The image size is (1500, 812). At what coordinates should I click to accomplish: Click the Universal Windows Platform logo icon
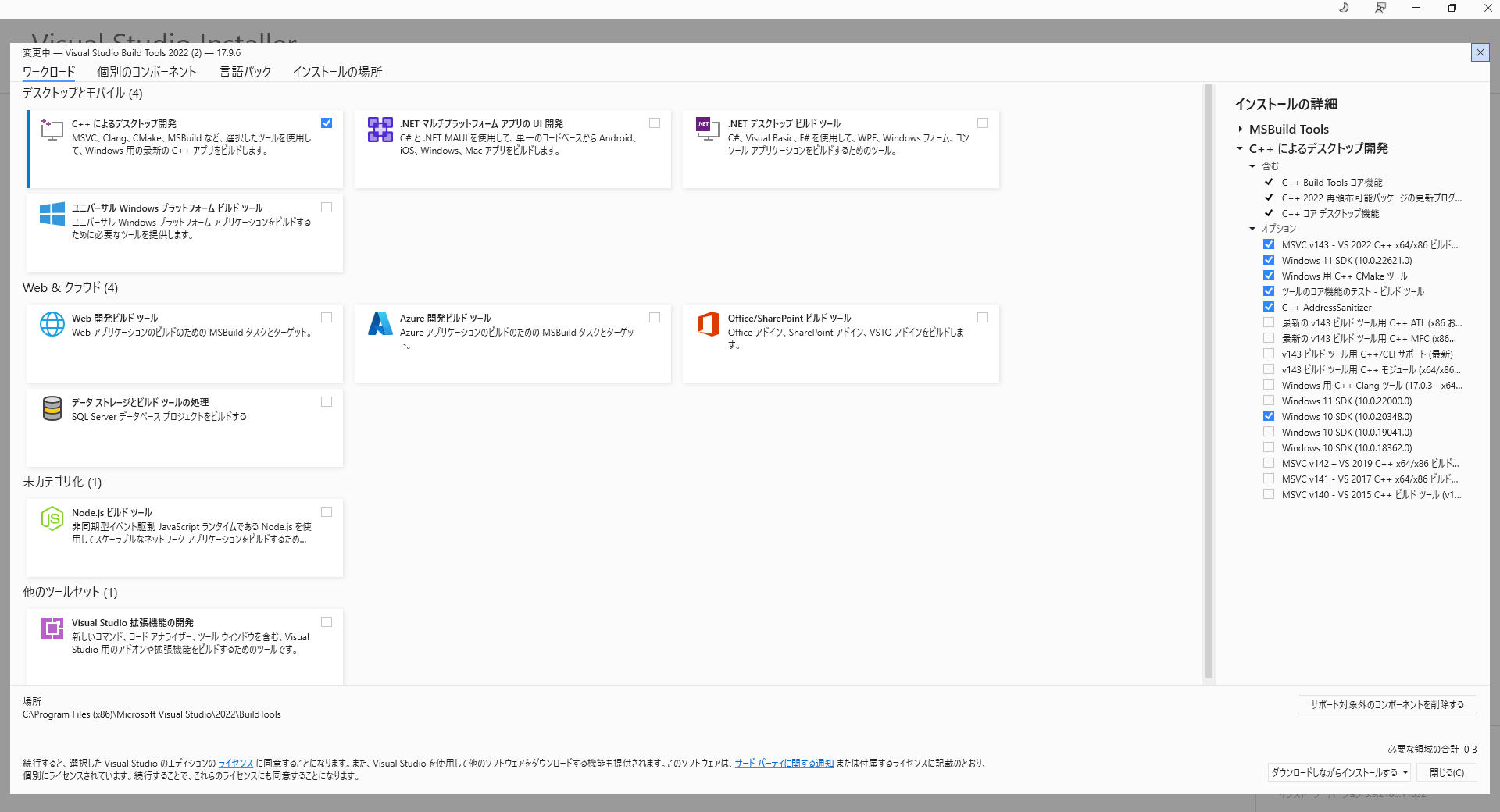pyautogui.click(x=52, y=214)
